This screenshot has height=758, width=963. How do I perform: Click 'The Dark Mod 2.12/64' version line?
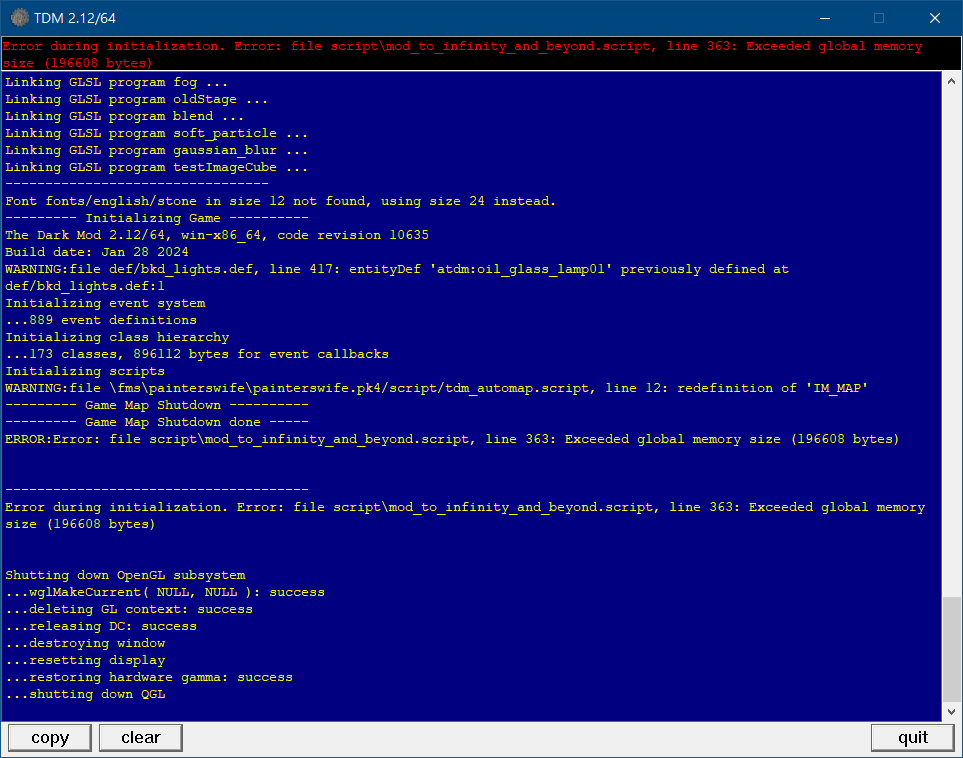point(217,235)
